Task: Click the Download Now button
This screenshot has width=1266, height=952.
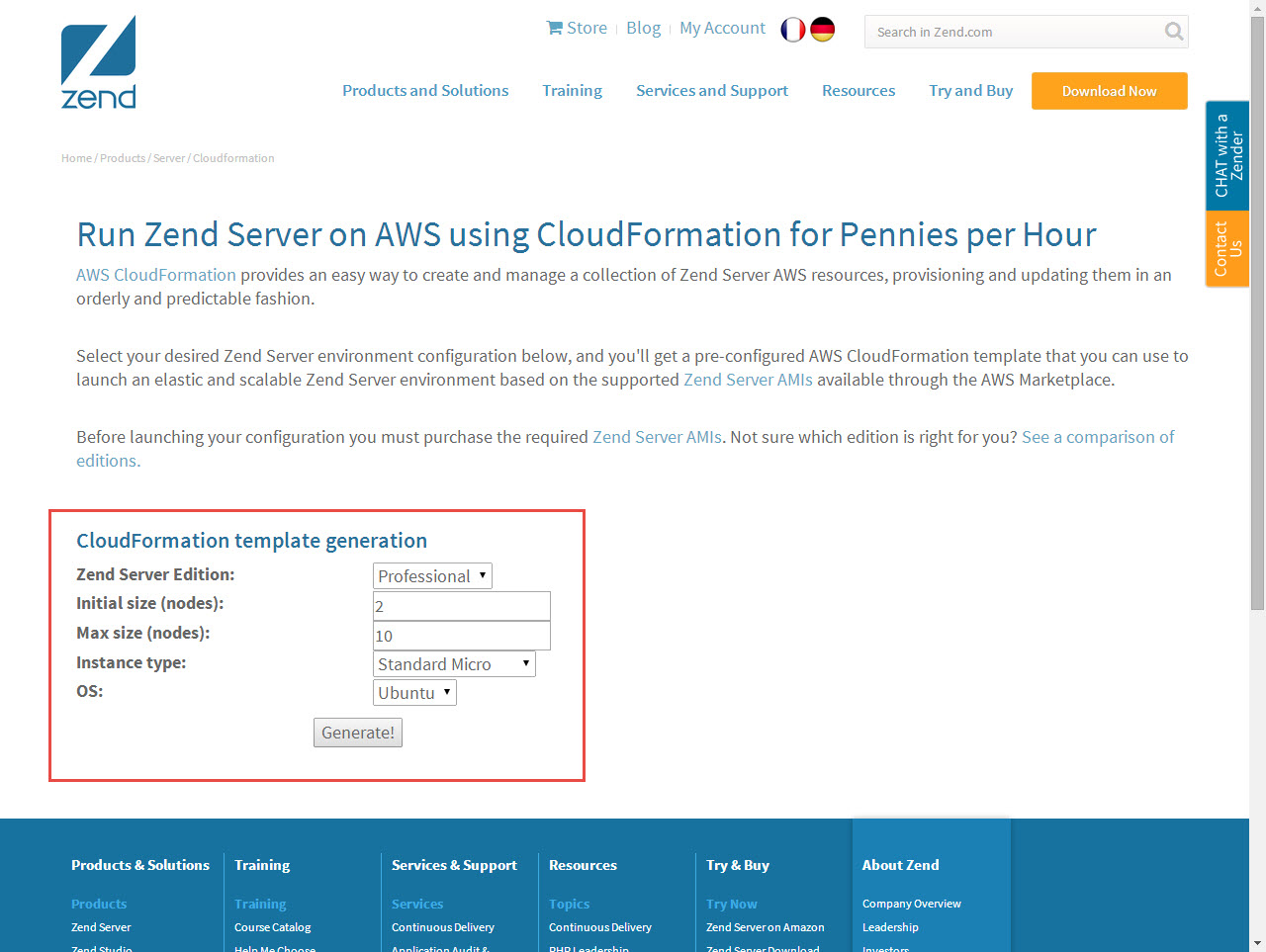Action: coord(1109,91)
